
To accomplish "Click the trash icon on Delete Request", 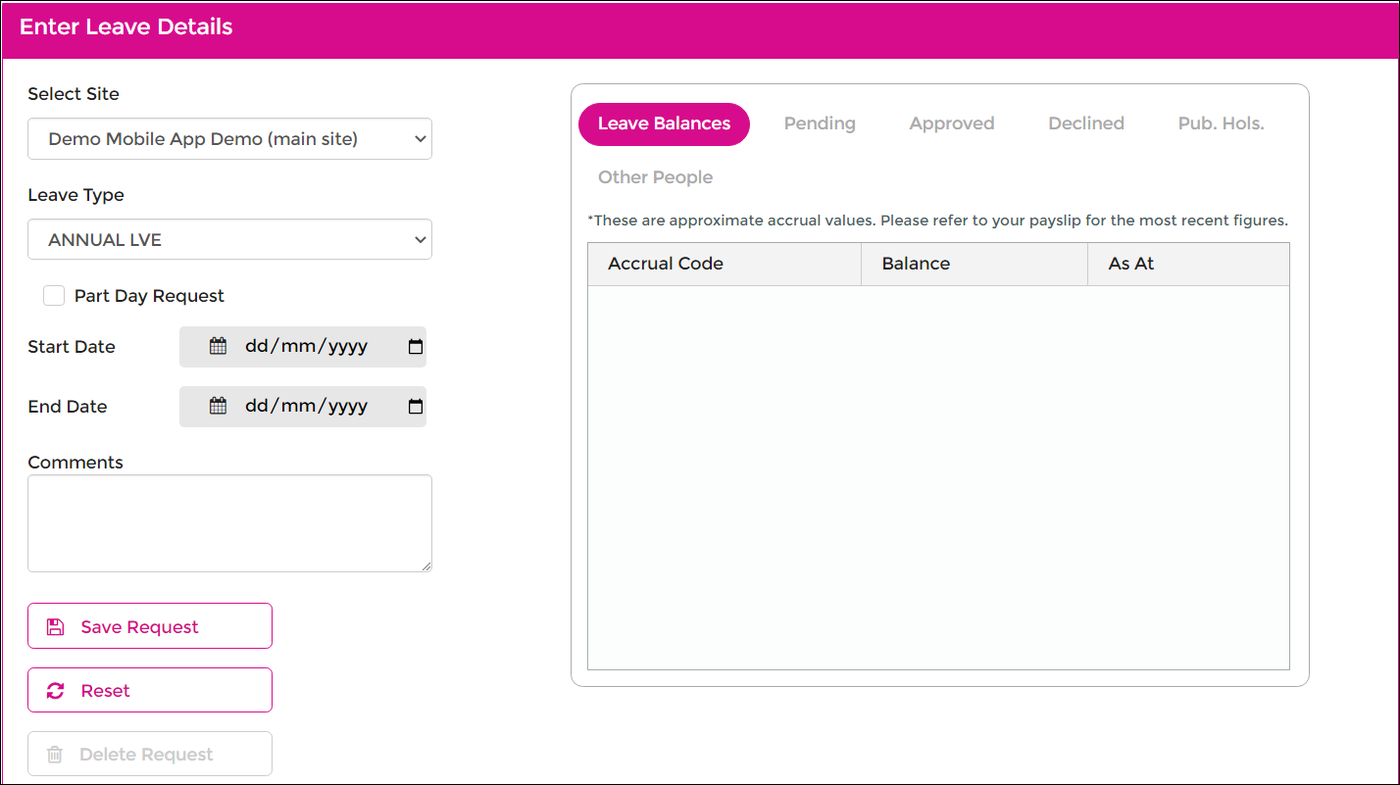I will [x=55, y=753].
